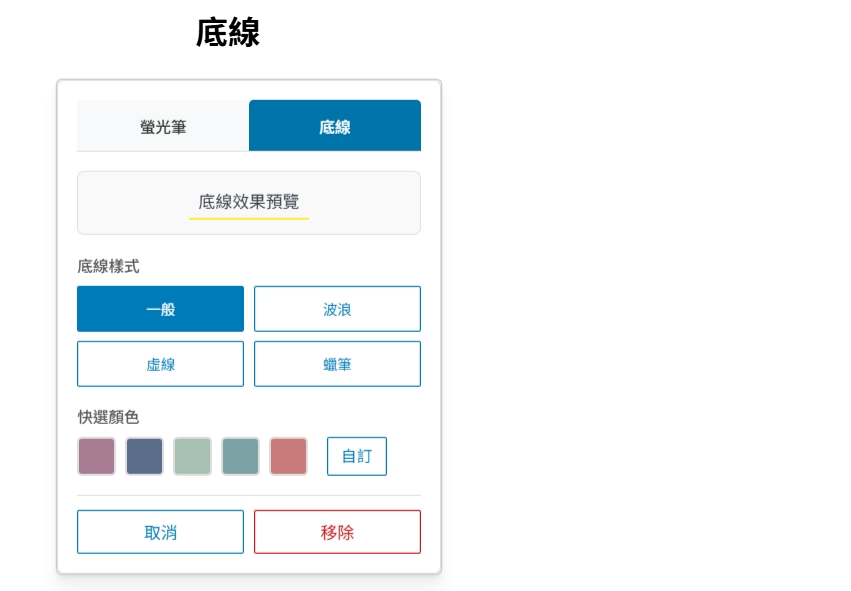
Task: Click the 取消 cancel button
Action: click(x=160, y=531)
